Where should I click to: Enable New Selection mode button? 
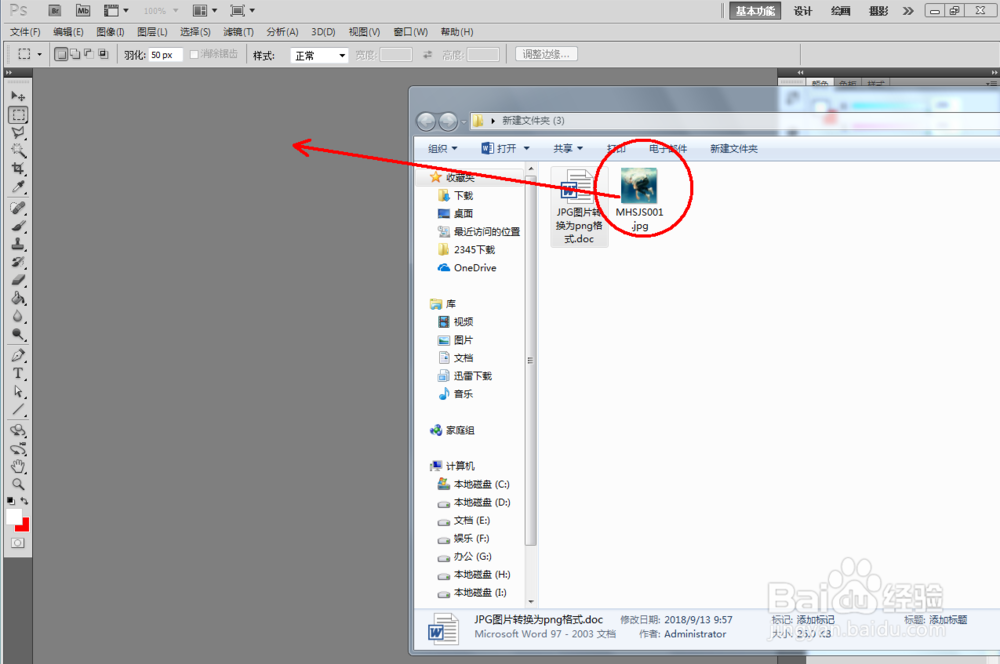[x=61, y=54]
